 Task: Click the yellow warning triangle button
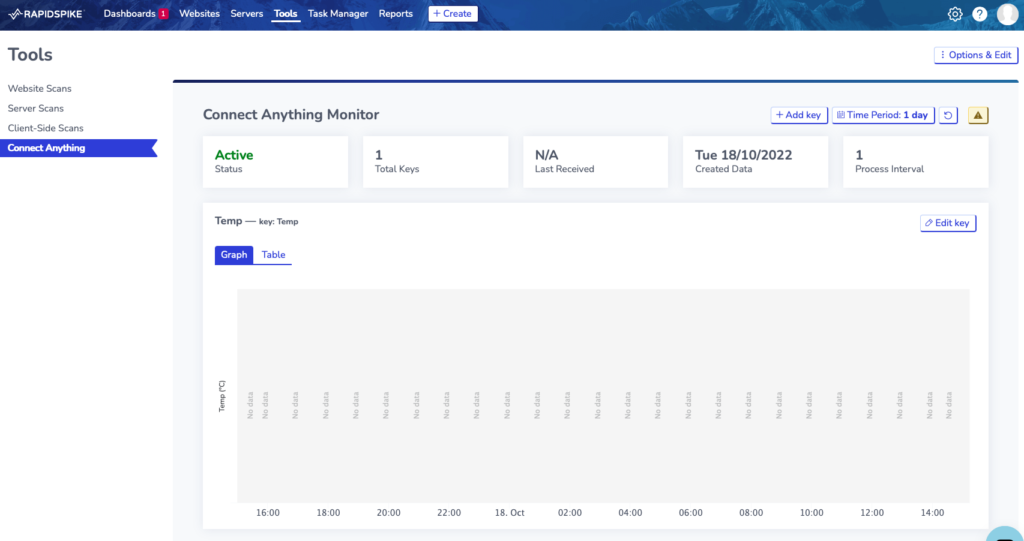pos(978,115)
